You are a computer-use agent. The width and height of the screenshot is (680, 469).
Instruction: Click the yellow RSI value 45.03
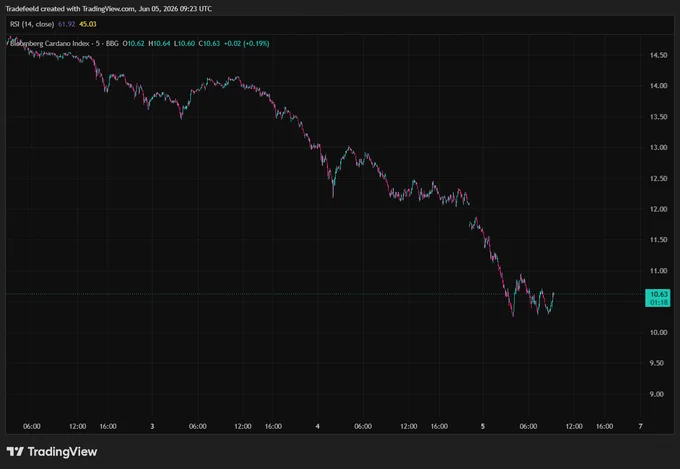pyautogui.click(x=88, y=24)
